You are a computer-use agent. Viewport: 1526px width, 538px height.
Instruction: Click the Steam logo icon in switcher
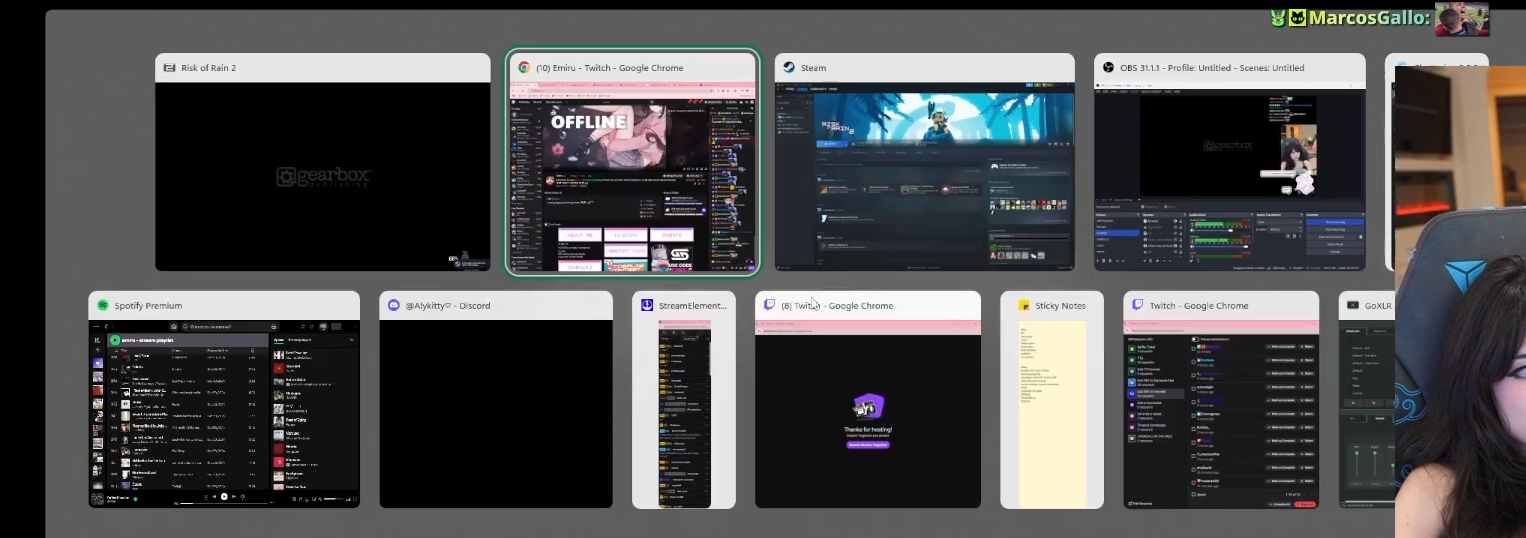789,68
